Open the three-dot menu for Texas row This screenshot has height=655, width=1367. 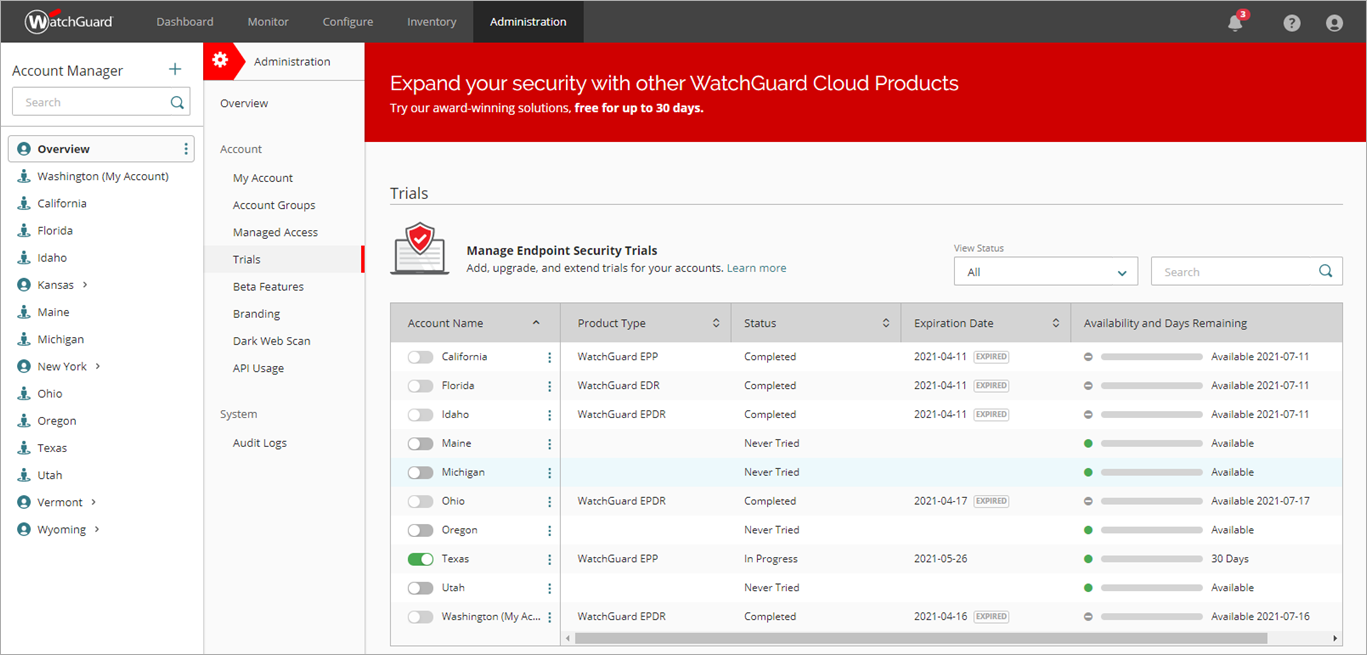click(x=549, y=559)
